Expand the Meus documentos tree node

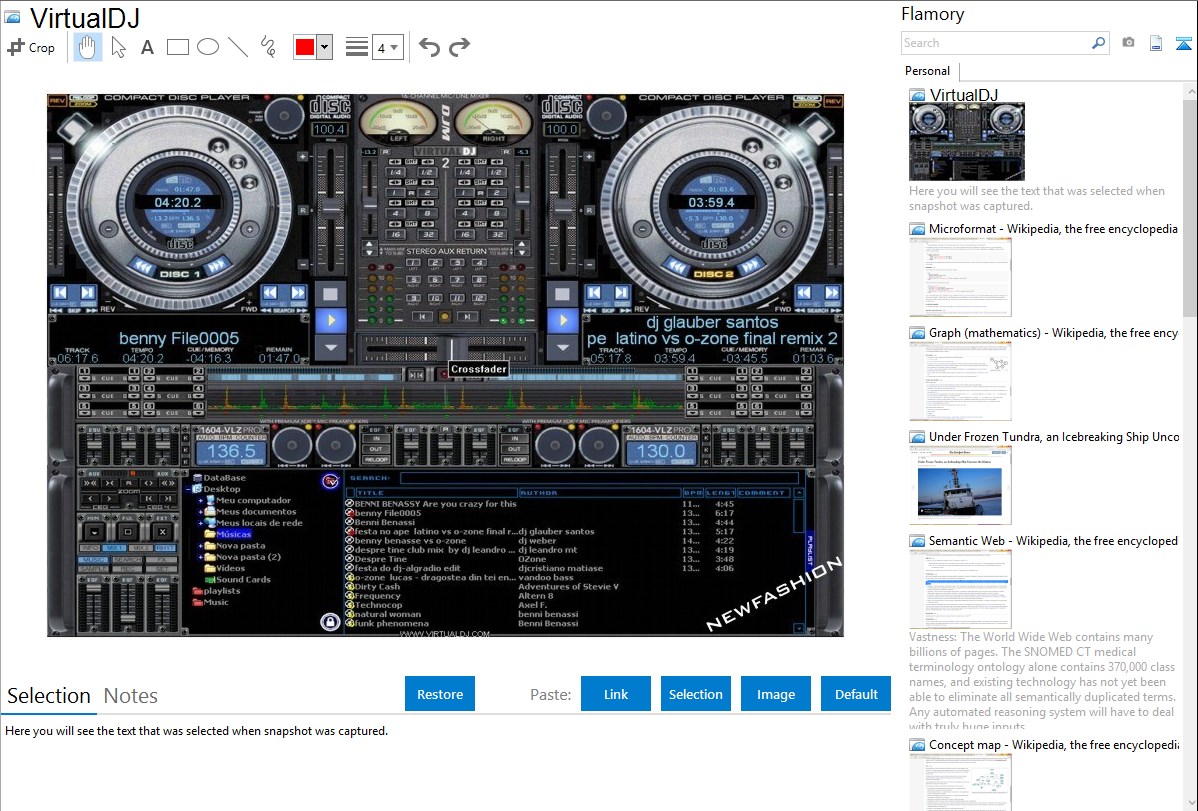(201, 512)
